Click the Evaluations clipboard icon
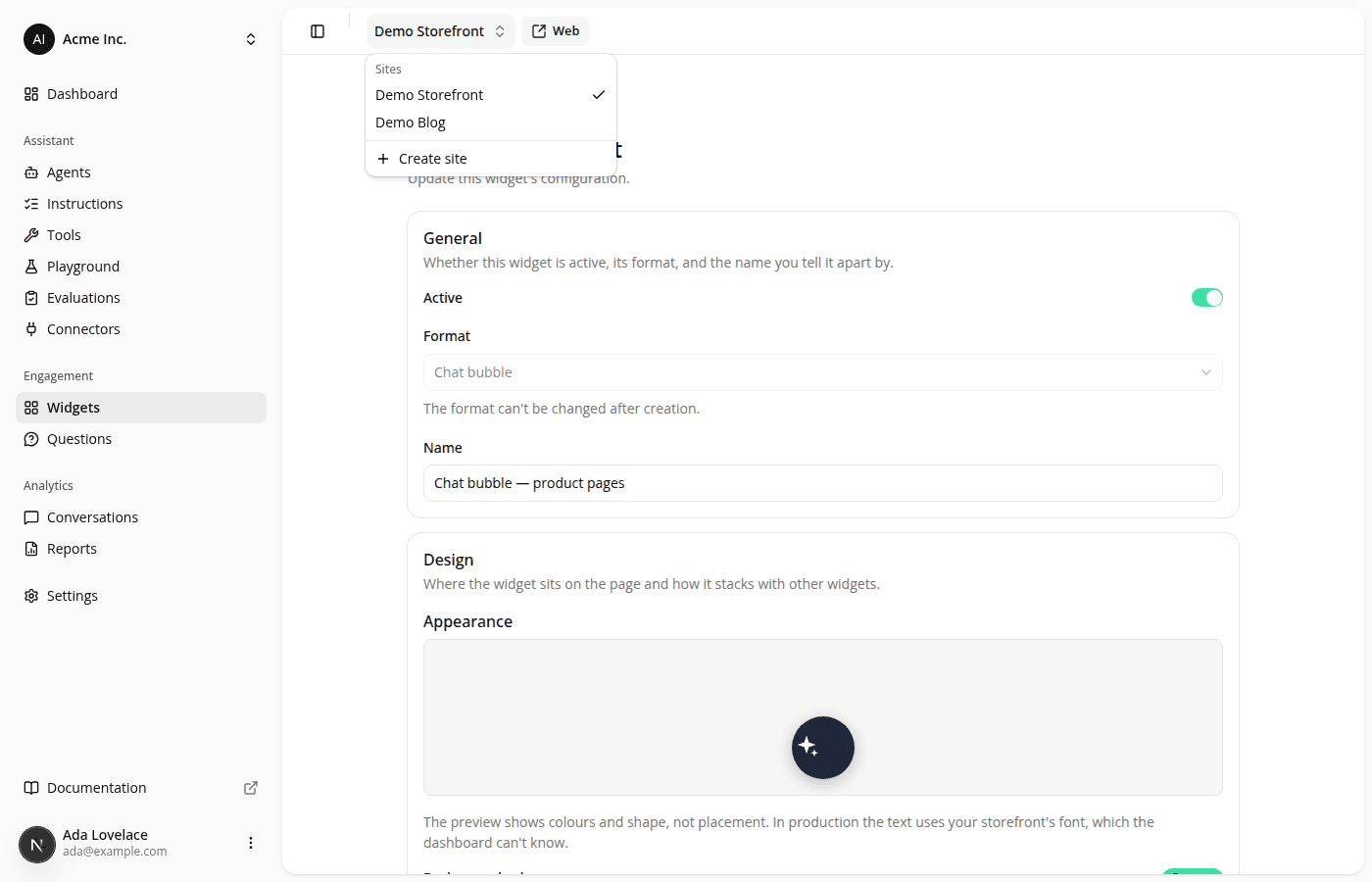This screenshot has height=882, width=1372. click(31, 298)
